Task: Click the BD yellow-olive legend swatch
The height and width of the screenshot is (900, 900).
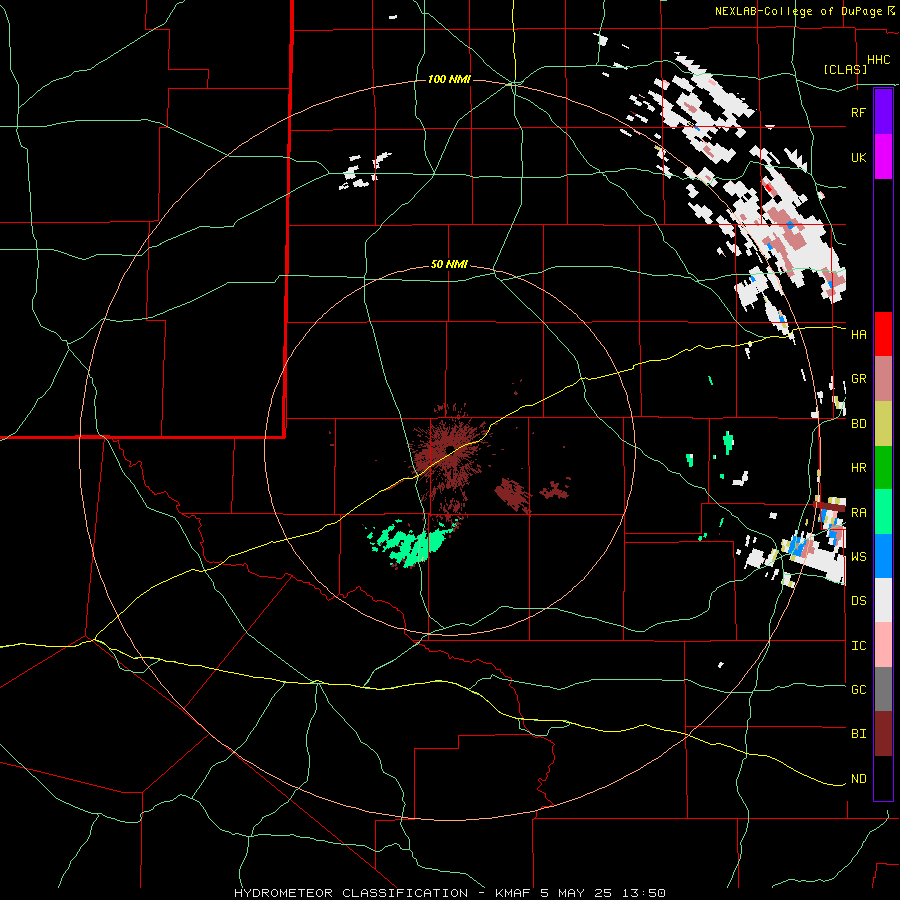Action: pos(883,424)
